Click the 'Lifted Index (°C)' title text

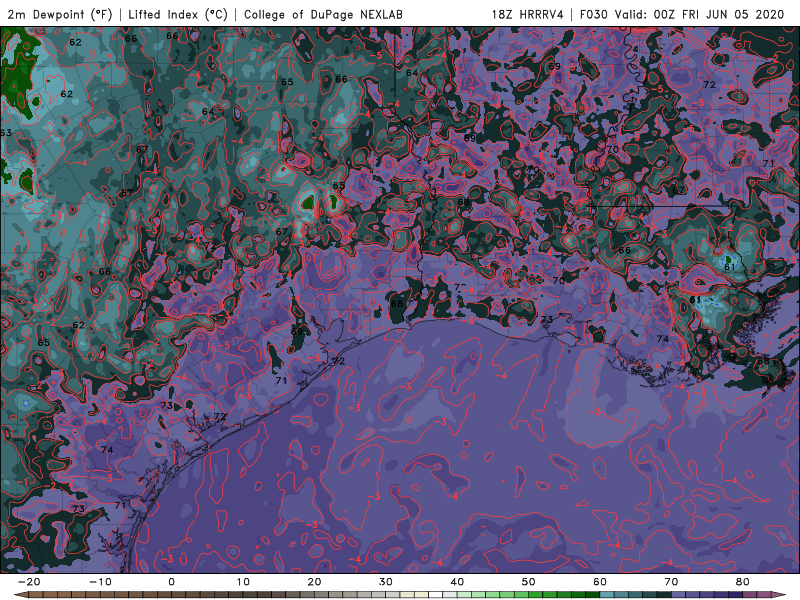pos(178,14)
